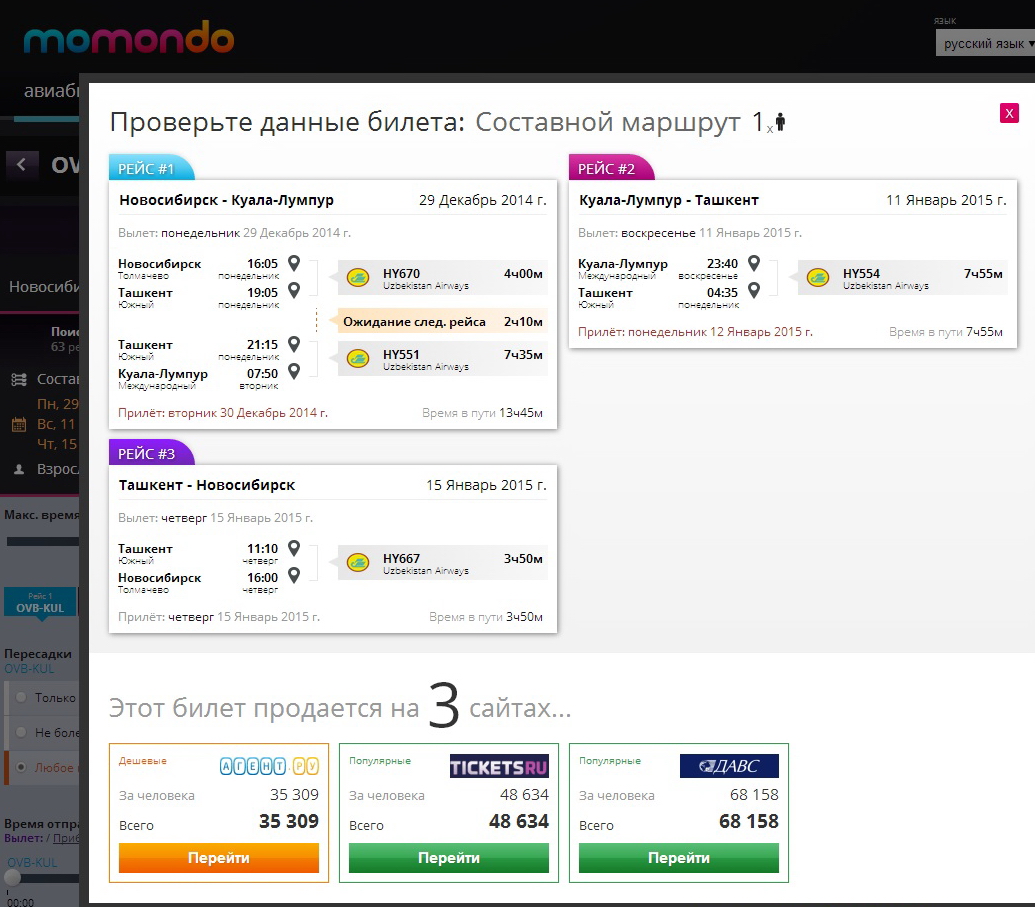This screenshot has height=907, width=1035.
Task: Click the total price 48 634
Action: 519,821
